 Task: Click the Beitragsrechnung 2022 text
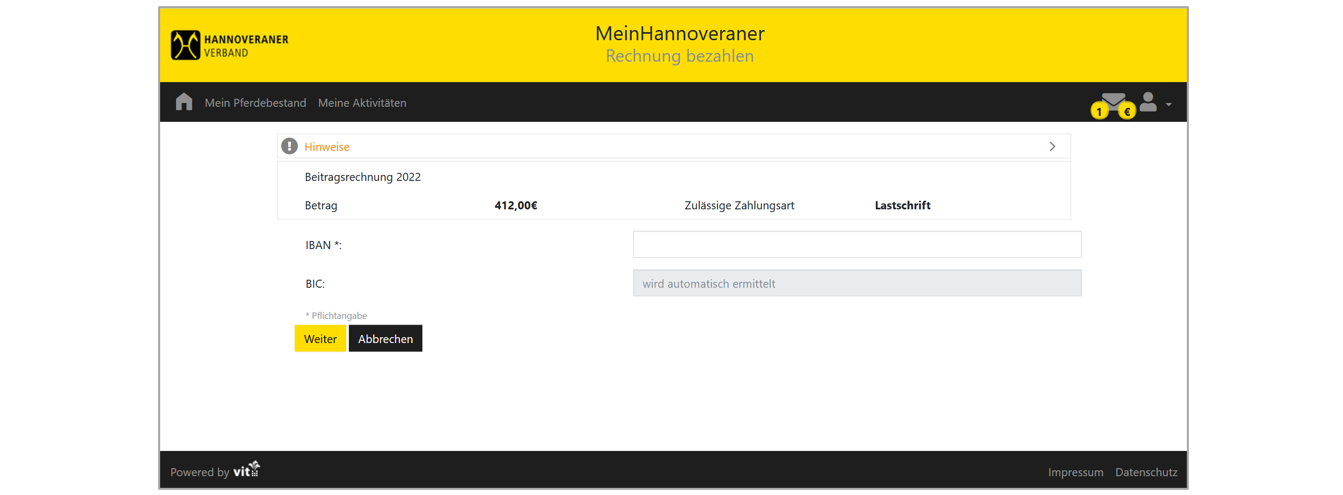[363, 177]
